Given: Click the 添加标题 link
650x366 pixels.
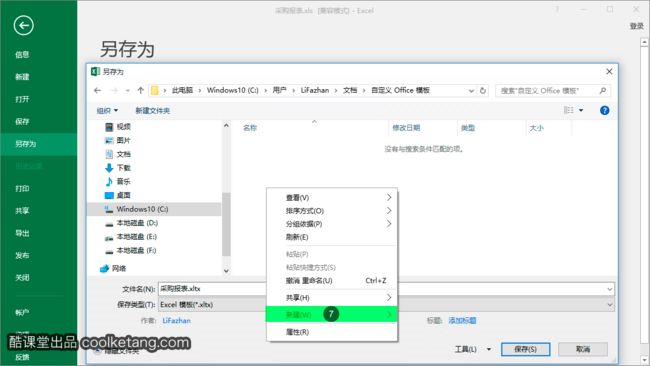Looking at the screenshot, I should (x=462, y=321).
